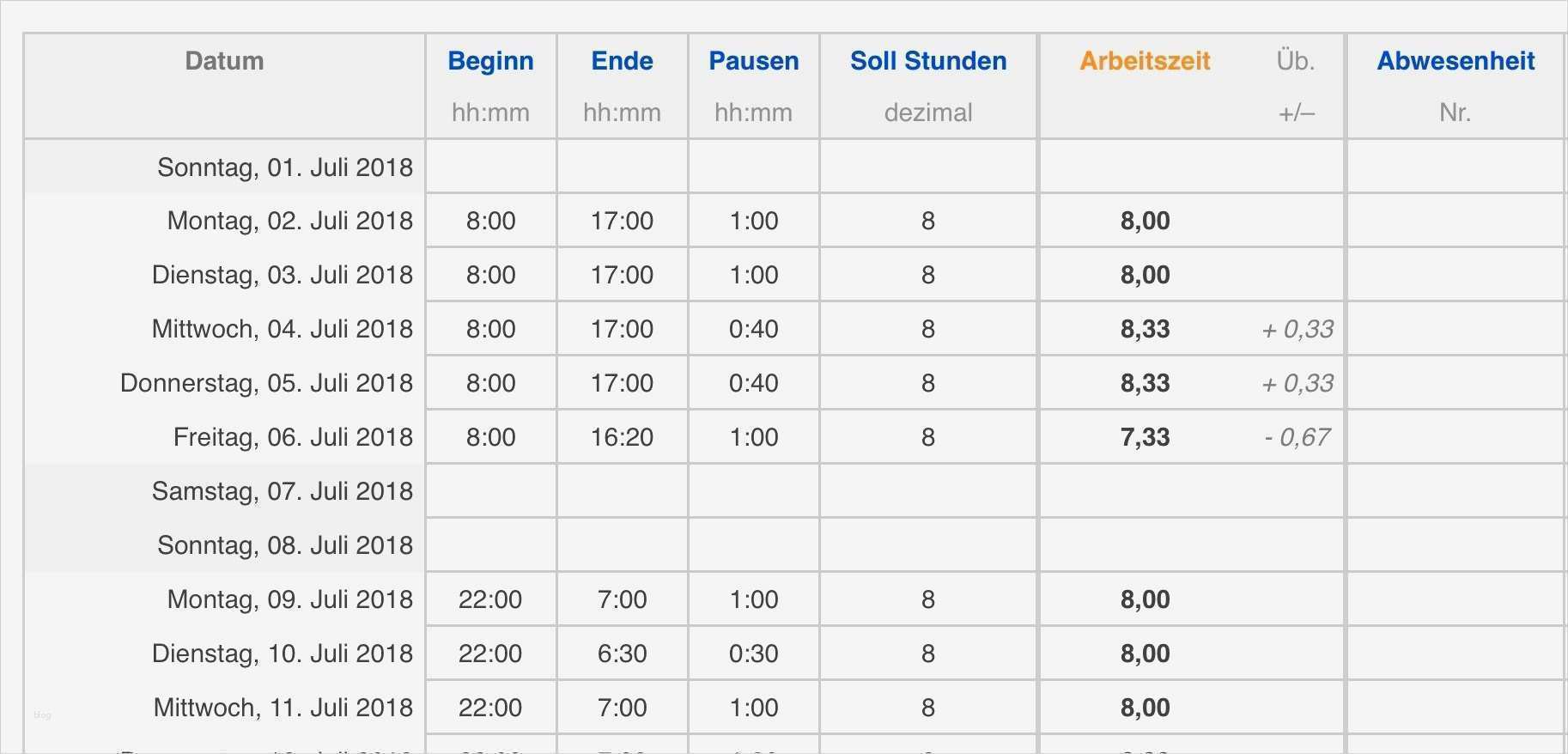Select the Abwesenheit column header
Screen dimensions: 1568x754
[x=1456, y=61]
